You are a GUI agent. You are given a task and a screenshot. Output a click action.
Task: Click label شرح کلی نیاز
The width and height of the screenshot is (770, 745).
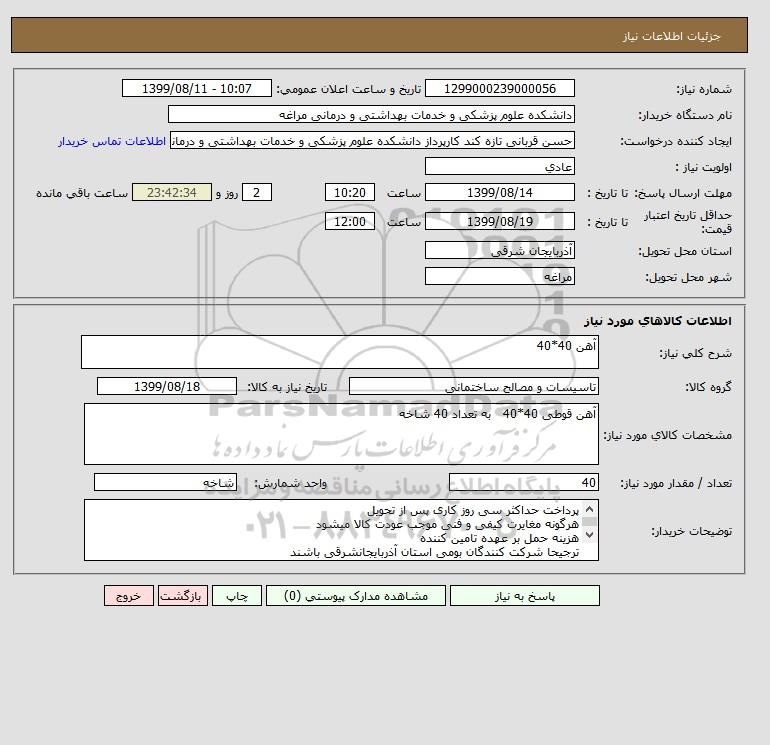pos(695,353)
